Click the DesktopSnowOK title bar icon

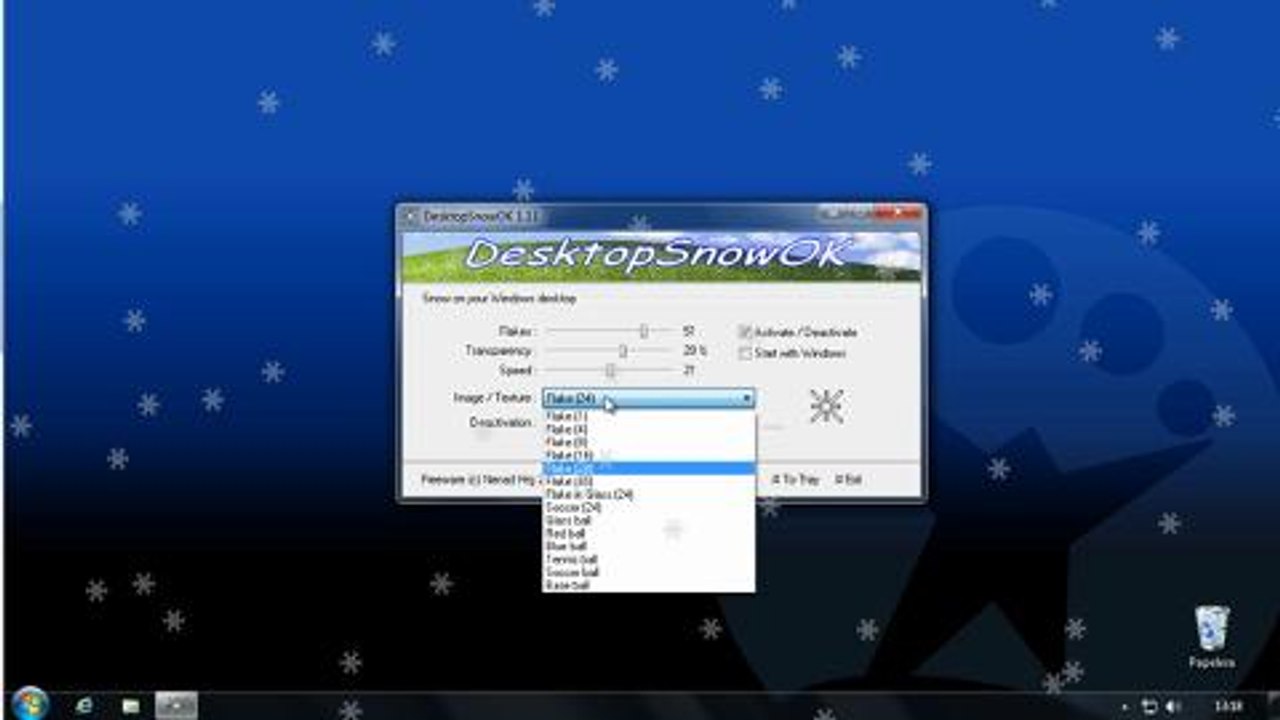pos(409,216)
